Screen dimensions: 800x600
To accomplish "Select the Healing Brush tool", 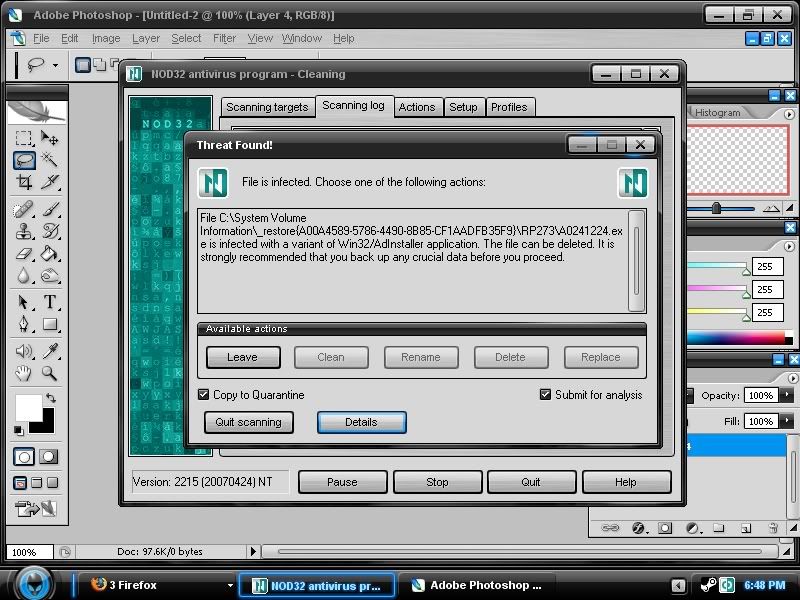I will (x=23, y=209).
